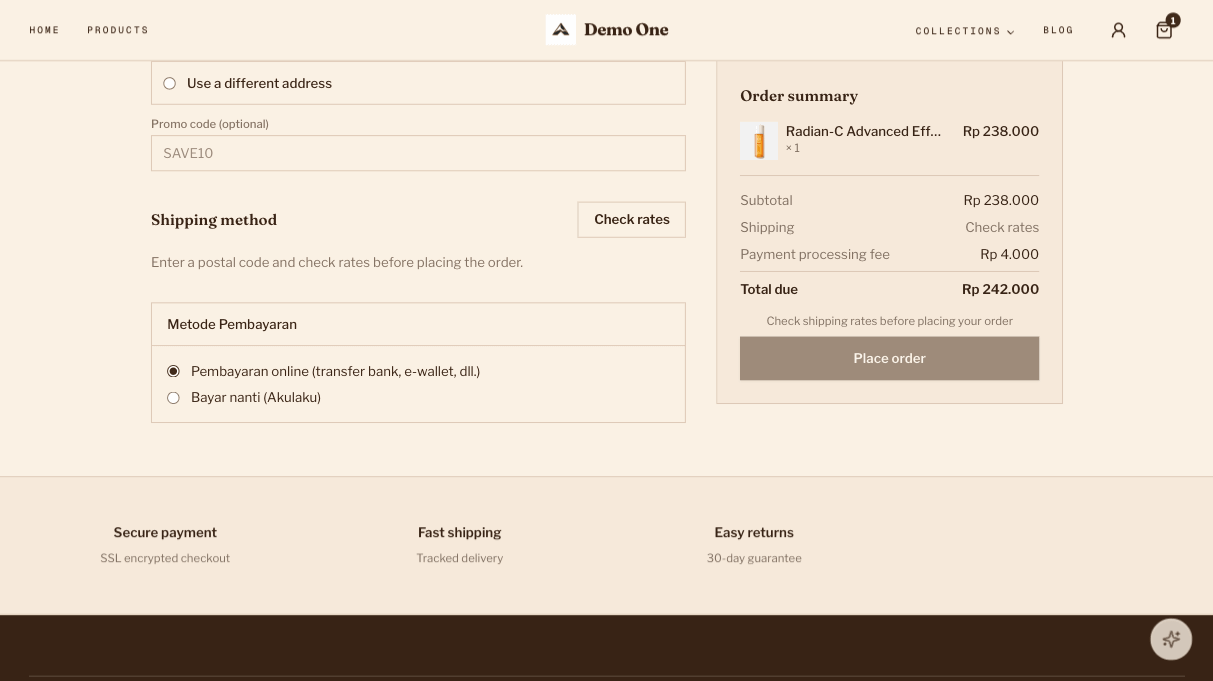
Task: Click the Radian-C product thumbnail
Action: point(759,141)
